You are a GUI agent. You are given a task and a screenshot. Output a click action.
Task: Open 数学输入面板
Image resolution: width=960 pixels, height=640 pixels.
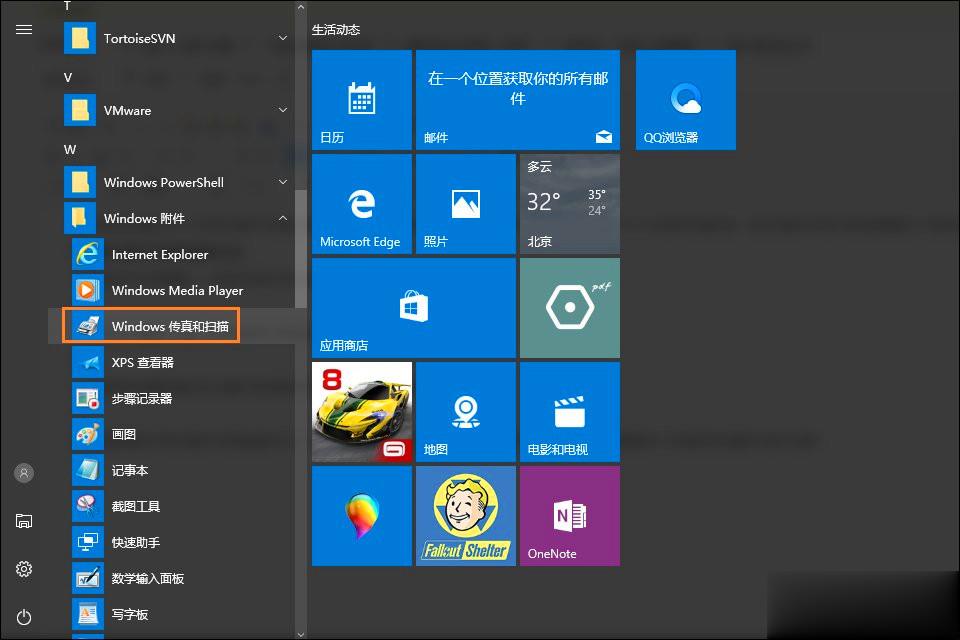tap(178, 578)
